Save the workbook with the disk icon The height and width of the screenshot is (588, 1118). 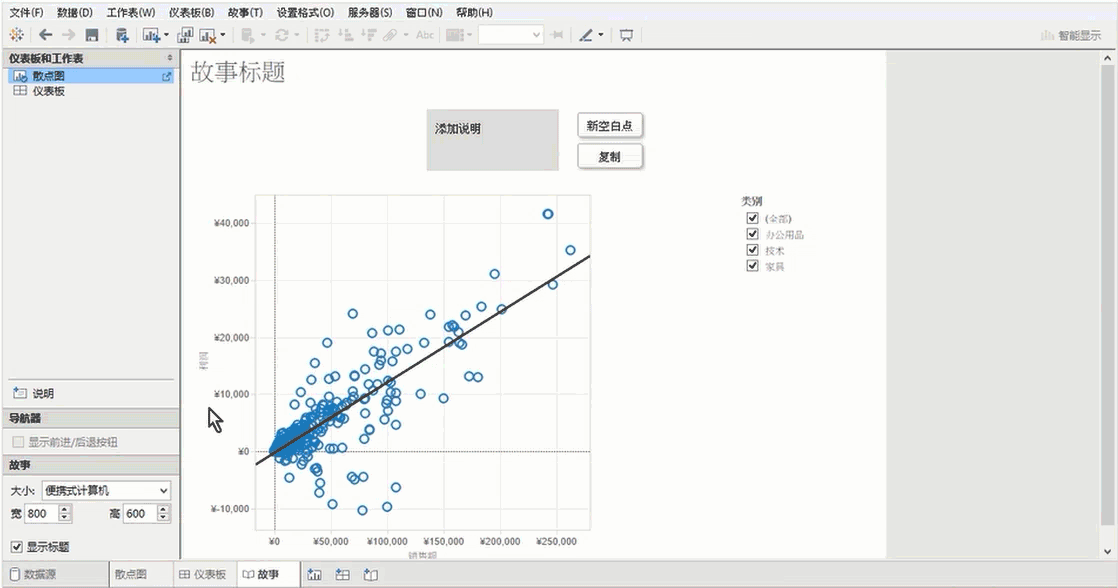[92, 35]
